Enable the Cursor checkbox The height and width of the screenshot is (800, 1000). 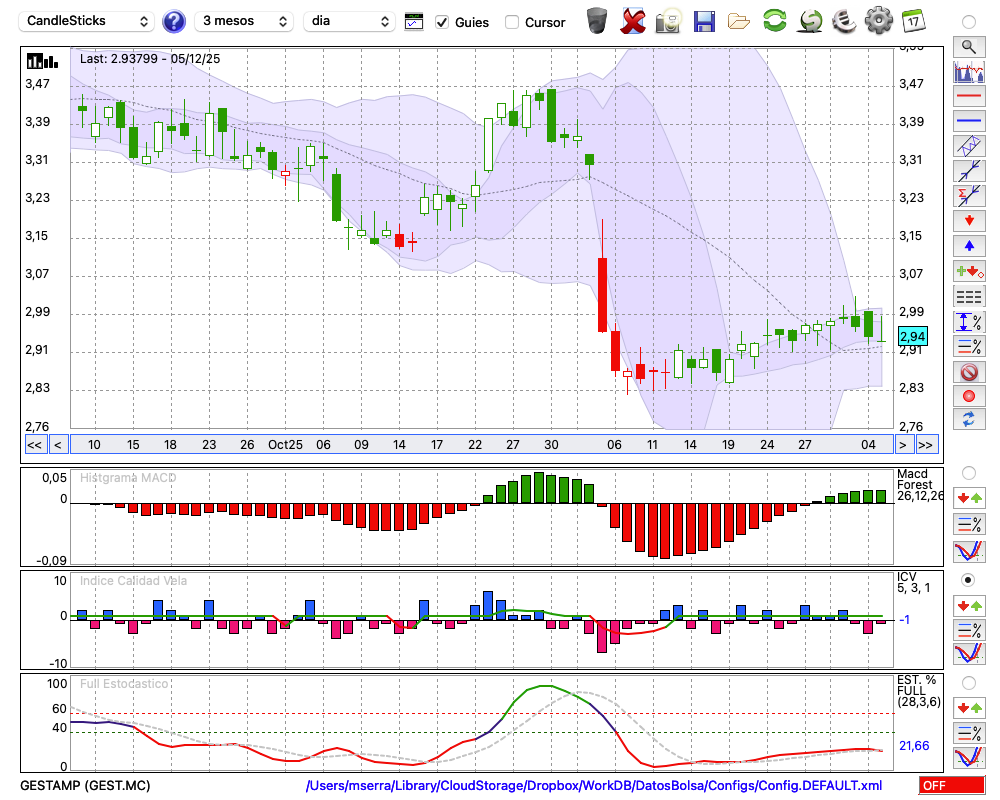point(511,22)
